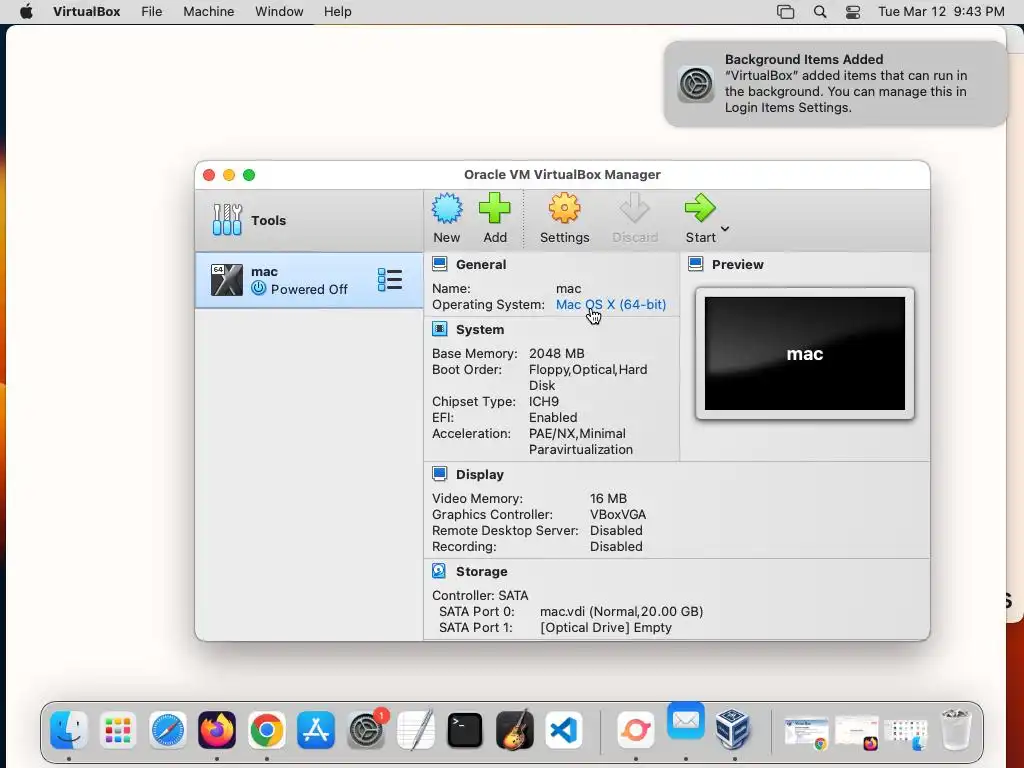This screenshot has height=768, width=1024.
Task: Click the [Optical Drive] Empty entry
Action: (605, 628)
